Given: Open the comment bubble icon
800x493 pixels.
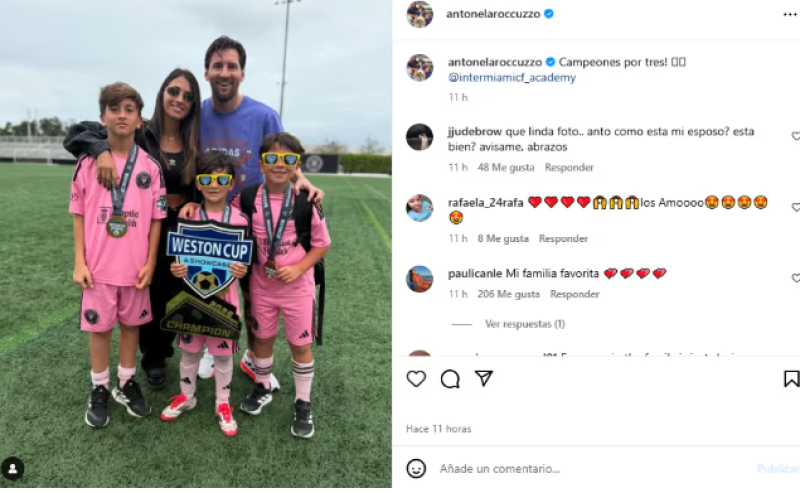Looking at the screenshot, I should tap(450, 379).
